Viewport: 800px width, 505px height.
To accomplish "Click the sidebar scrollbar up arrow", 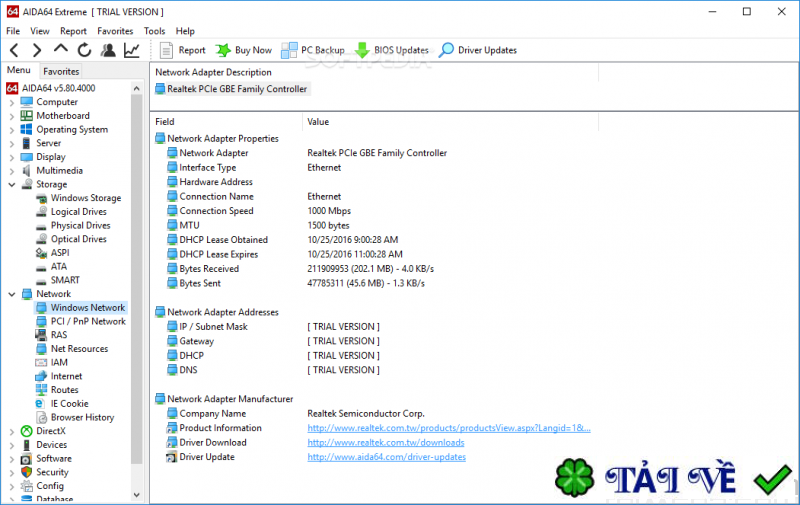I will [x=136, y=89].
